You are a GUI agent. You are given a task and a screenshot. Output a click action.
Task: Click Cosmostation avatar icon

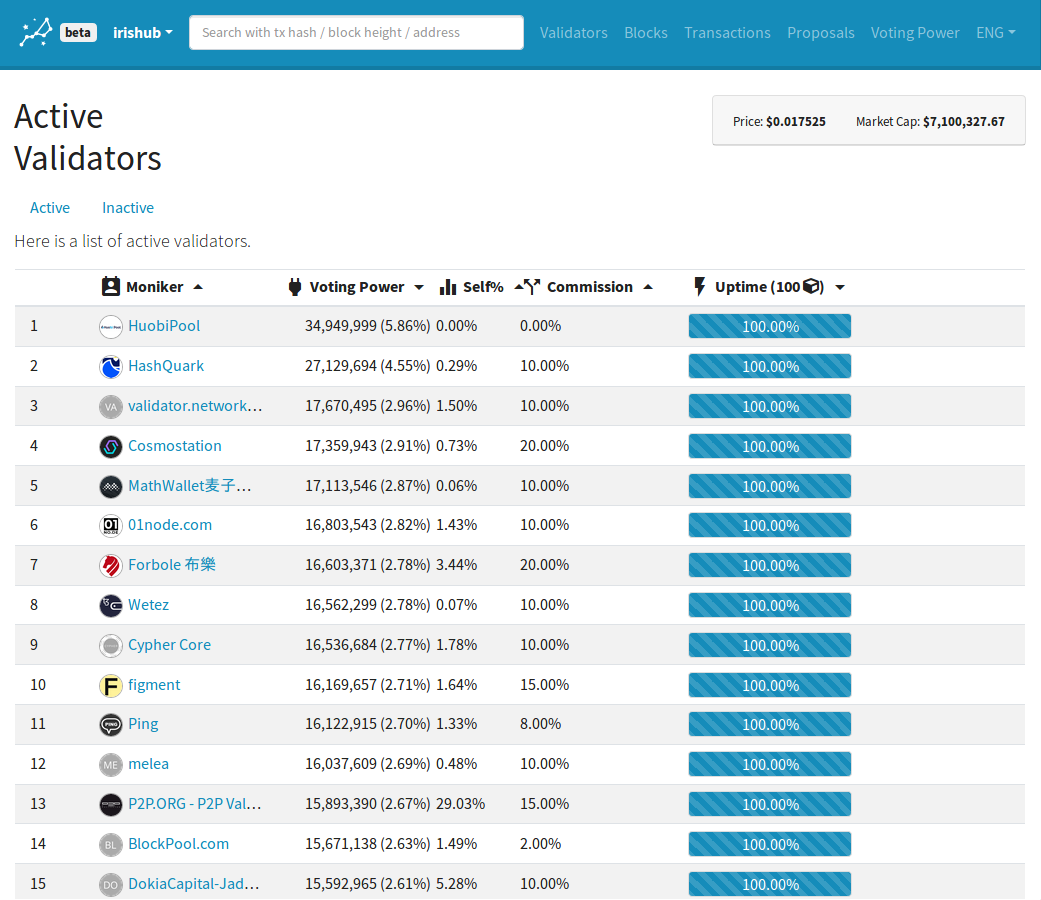(x=111, y=447)
